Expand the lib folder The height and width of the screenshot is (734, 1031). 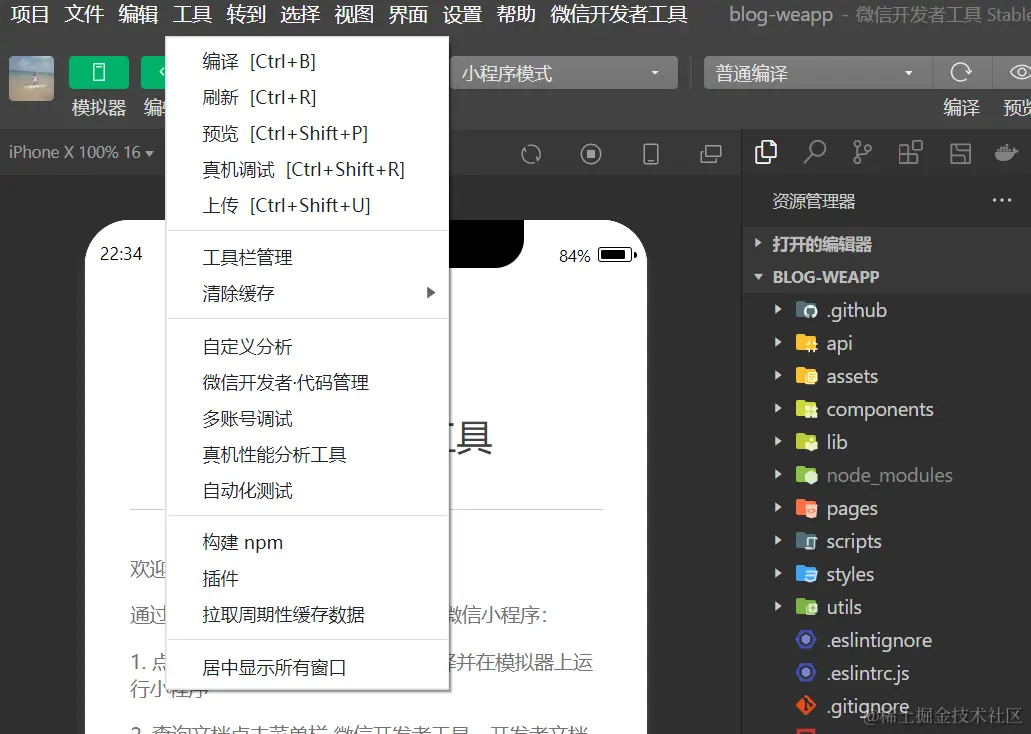tap(887, 442)
